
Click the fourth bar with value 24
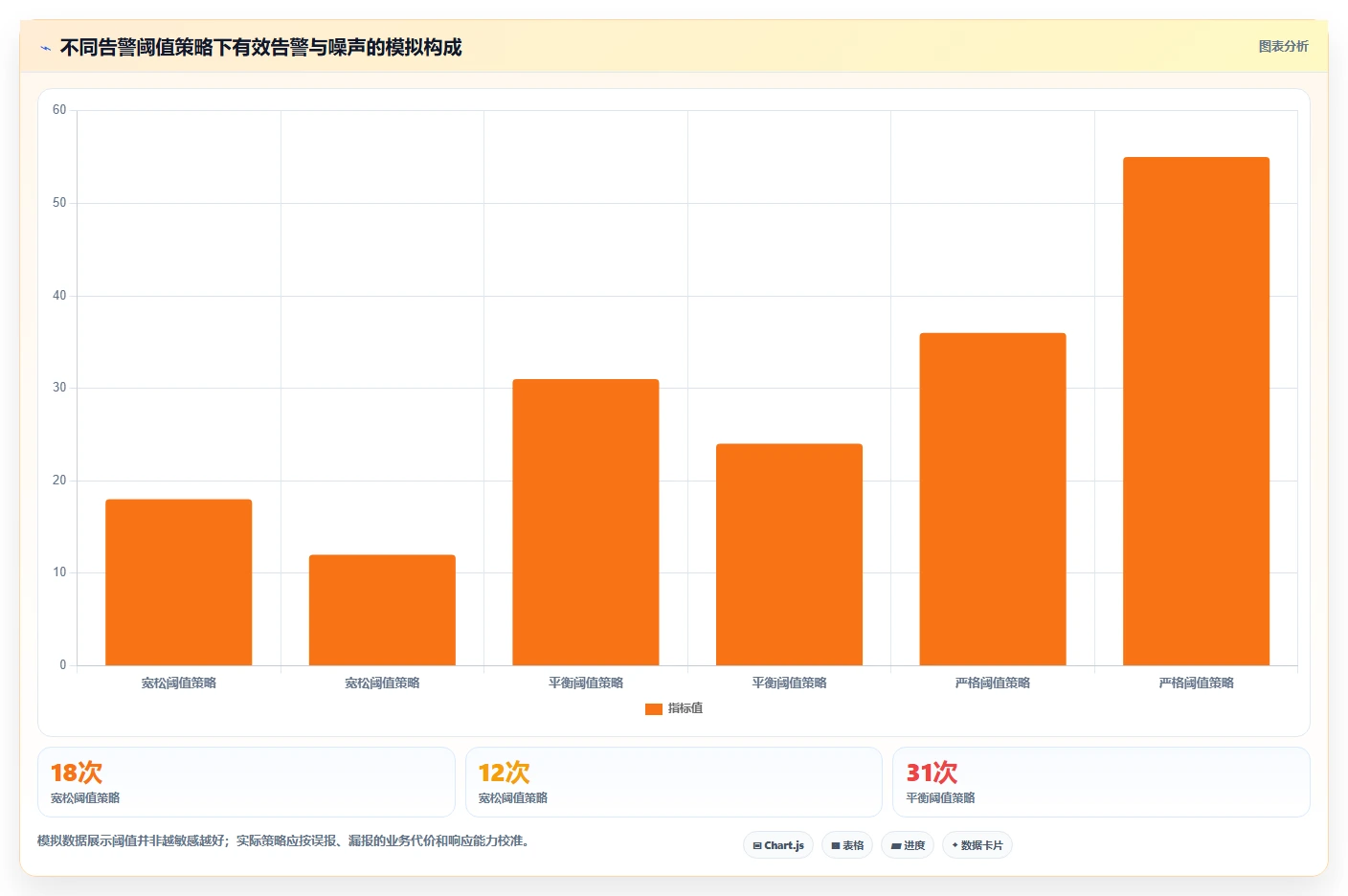click(789, 554)
